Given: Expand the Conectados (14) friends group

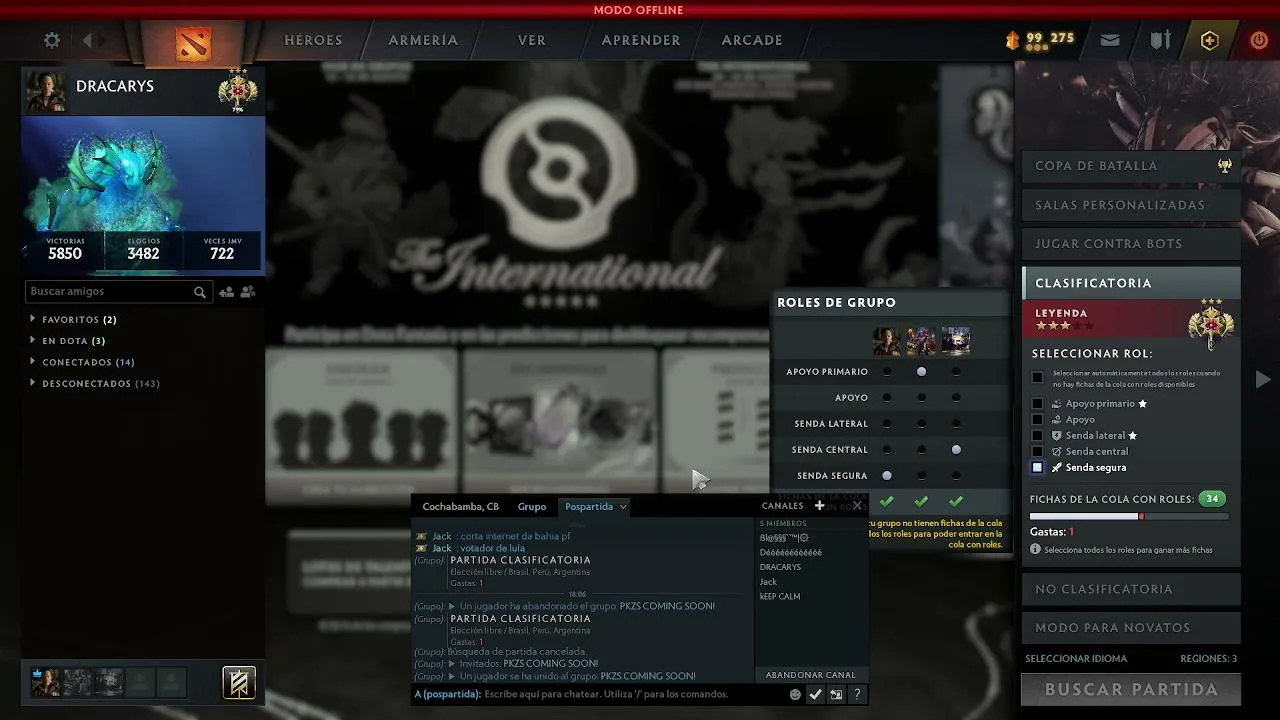Looking at the screenshot, I should point(83,362).
